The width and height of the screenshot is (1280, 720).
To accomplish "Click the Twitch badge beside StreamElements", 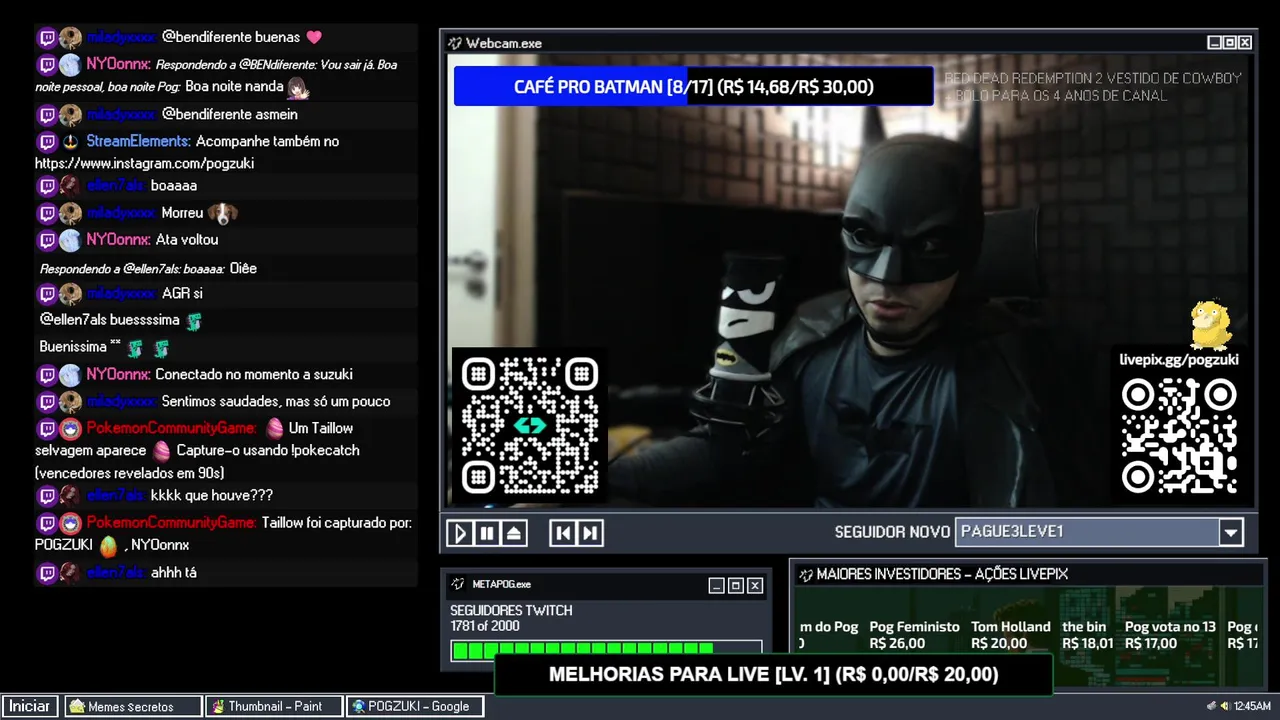I will click(x=47, y=141).
